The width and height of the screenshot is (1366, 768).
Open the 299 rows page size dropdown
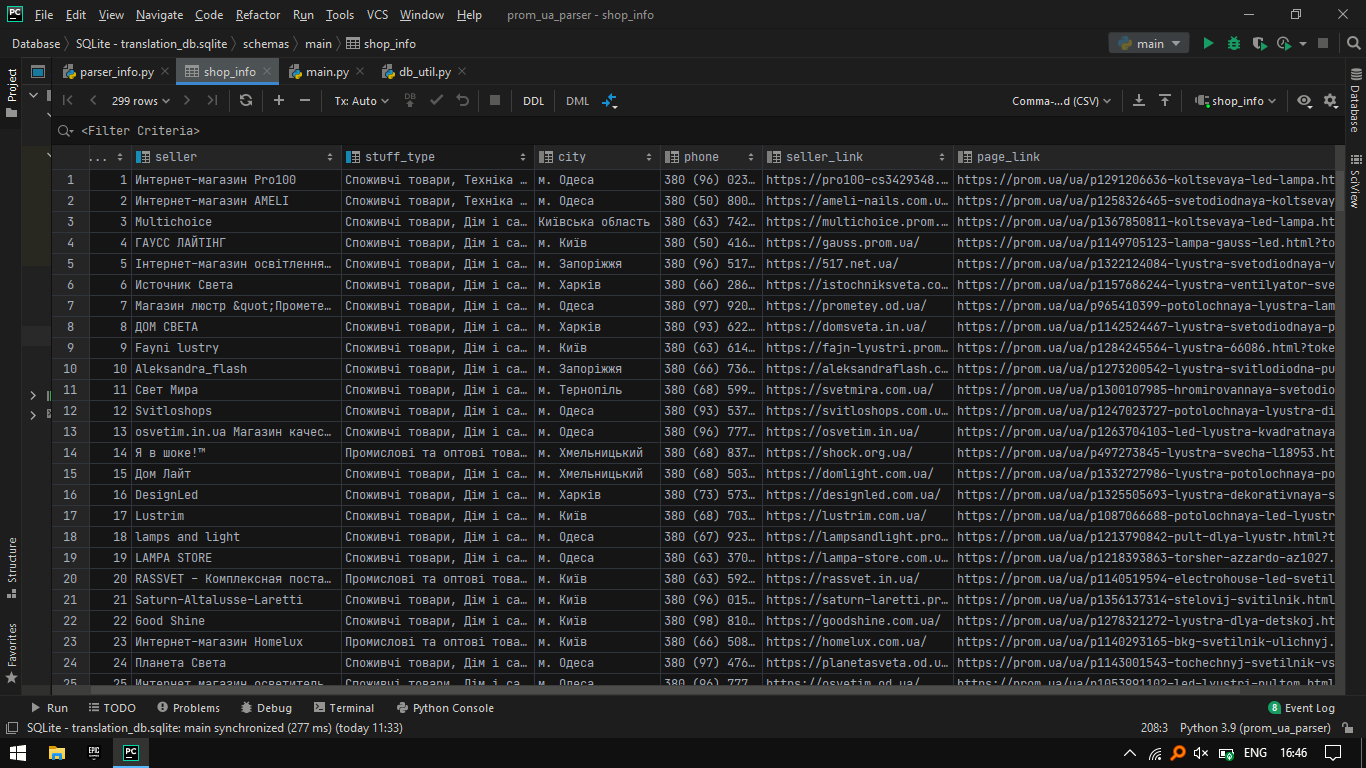(140, 101)
